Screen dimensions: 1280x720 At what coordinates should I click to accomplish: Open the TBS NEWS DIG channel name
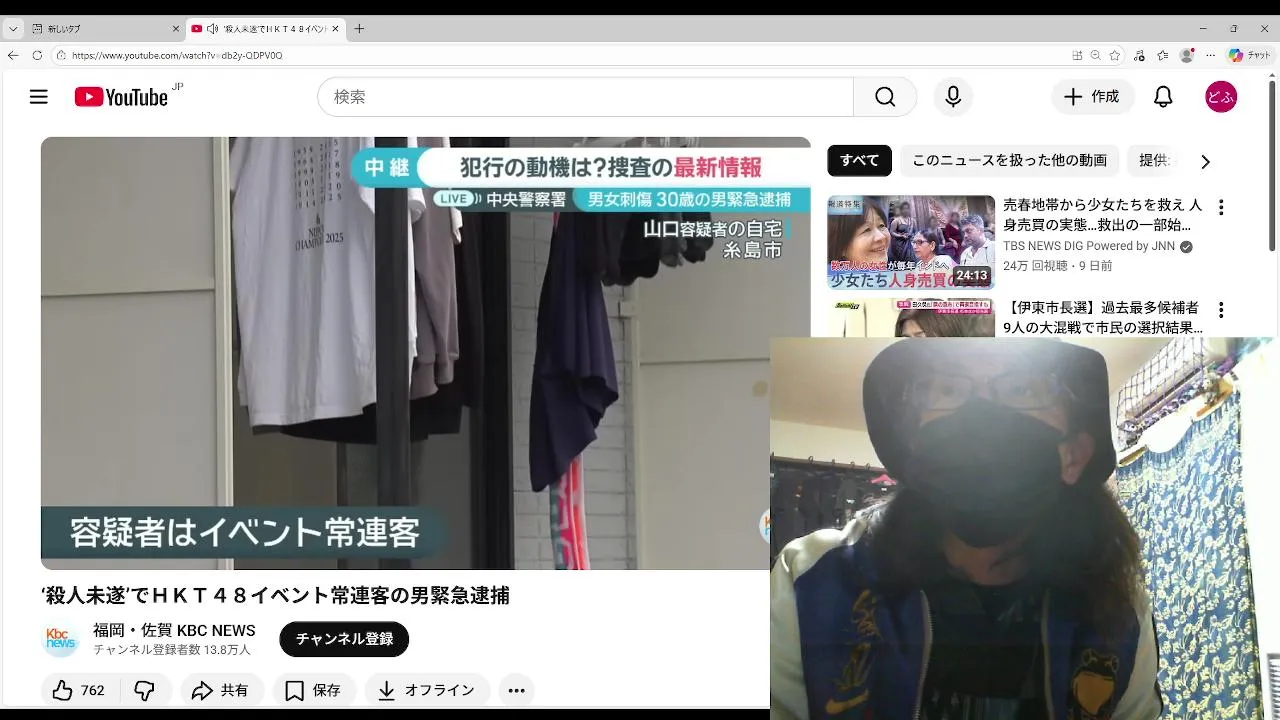pyautogui.click(x=1089, y=246)
